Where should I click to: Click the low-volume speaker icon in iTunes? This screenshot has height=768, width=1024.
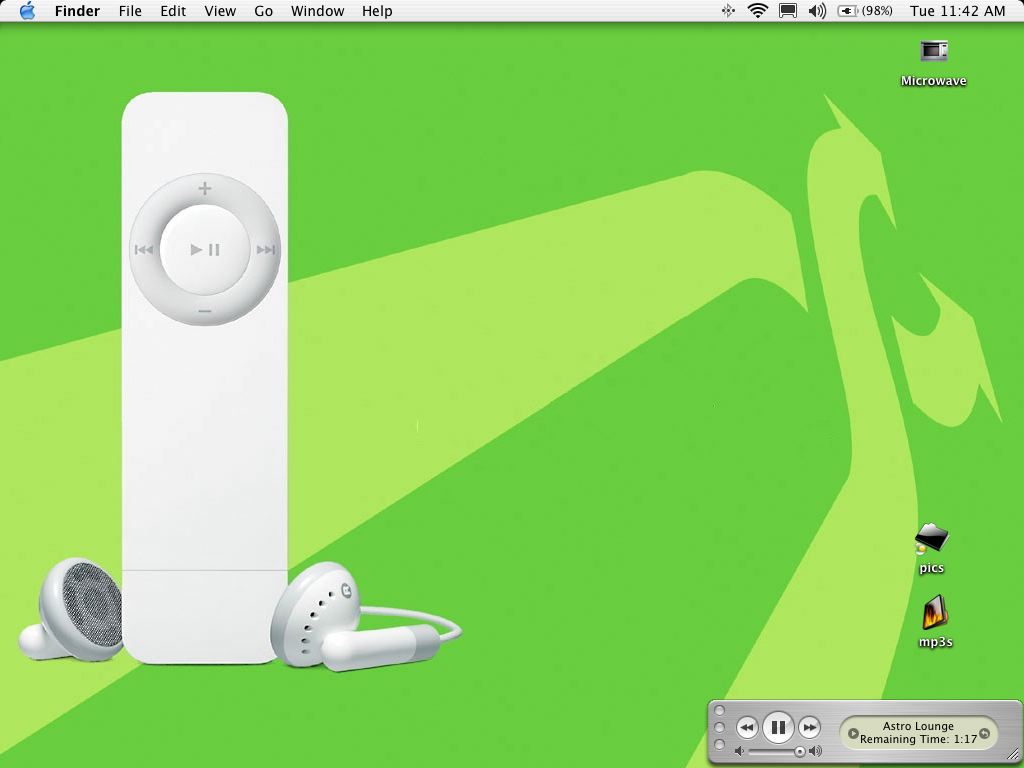[739, 752]
